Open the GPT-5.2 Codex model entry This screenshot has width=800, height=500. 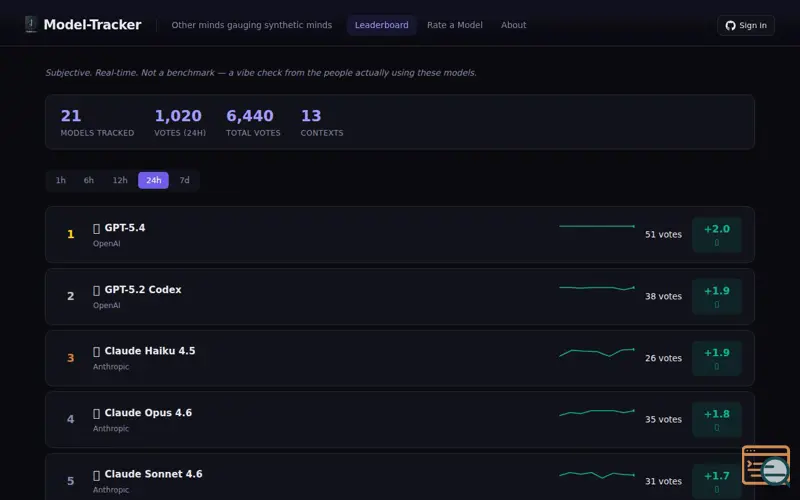click(399, 296)
